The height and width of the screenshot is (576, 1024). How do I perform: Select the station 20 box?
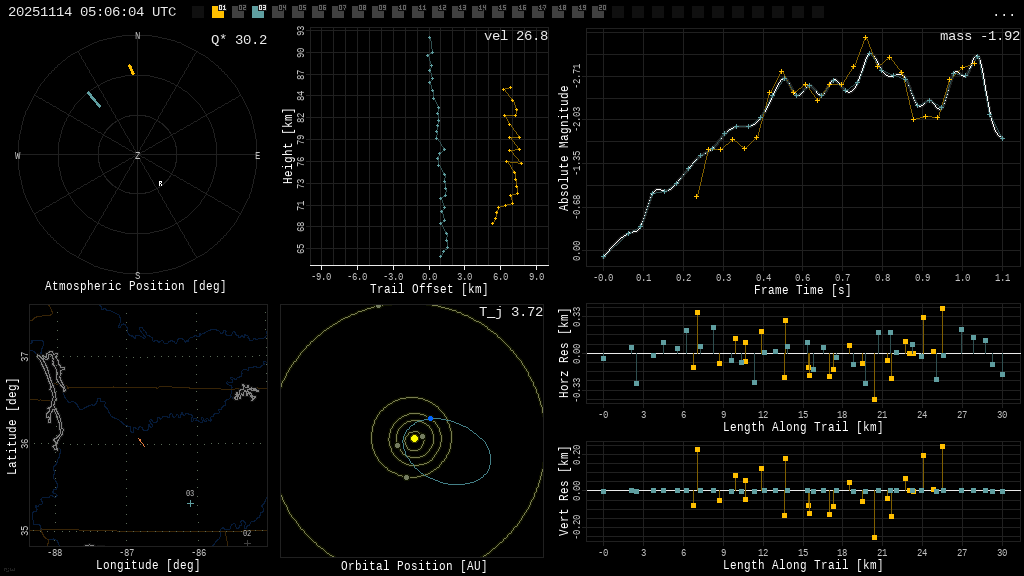pos(598,12)
